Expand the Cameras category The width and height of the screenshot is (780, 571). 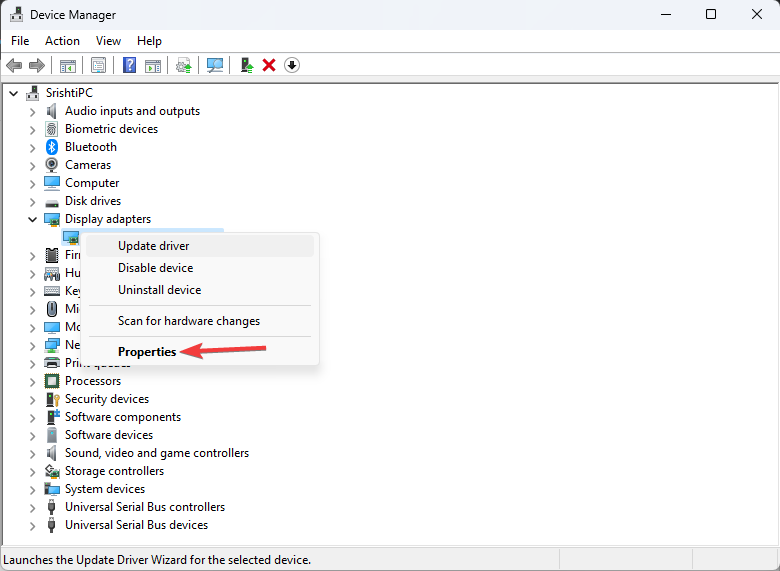[33, 166]
